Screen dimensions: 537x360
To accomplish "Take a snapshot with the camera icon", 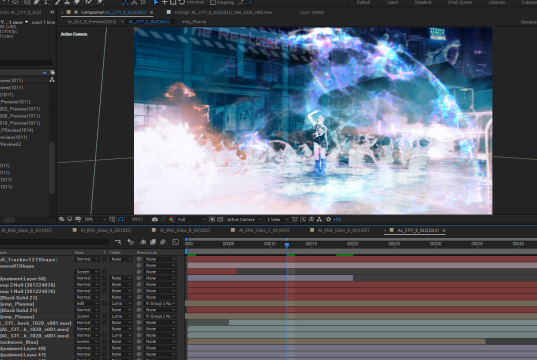I will click(155, 219).
